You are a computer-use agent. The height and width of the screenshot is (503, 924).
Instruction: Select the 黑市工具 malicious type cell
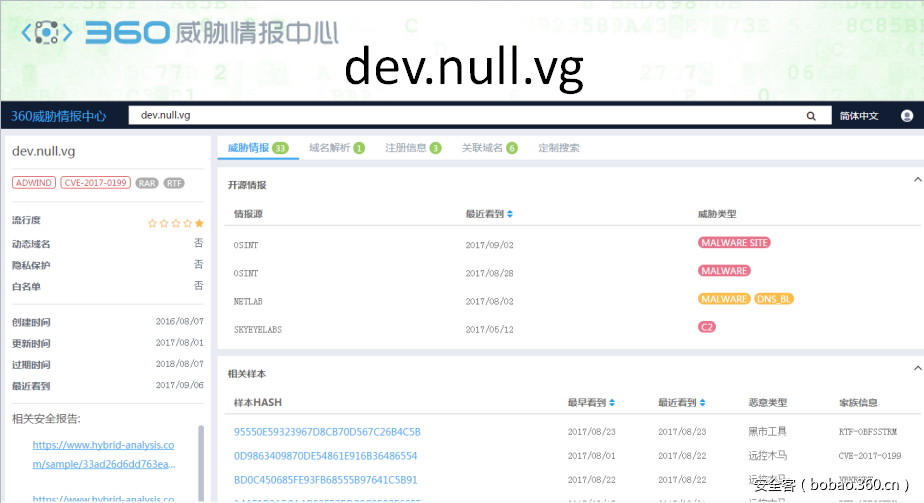tap(767, 432)
